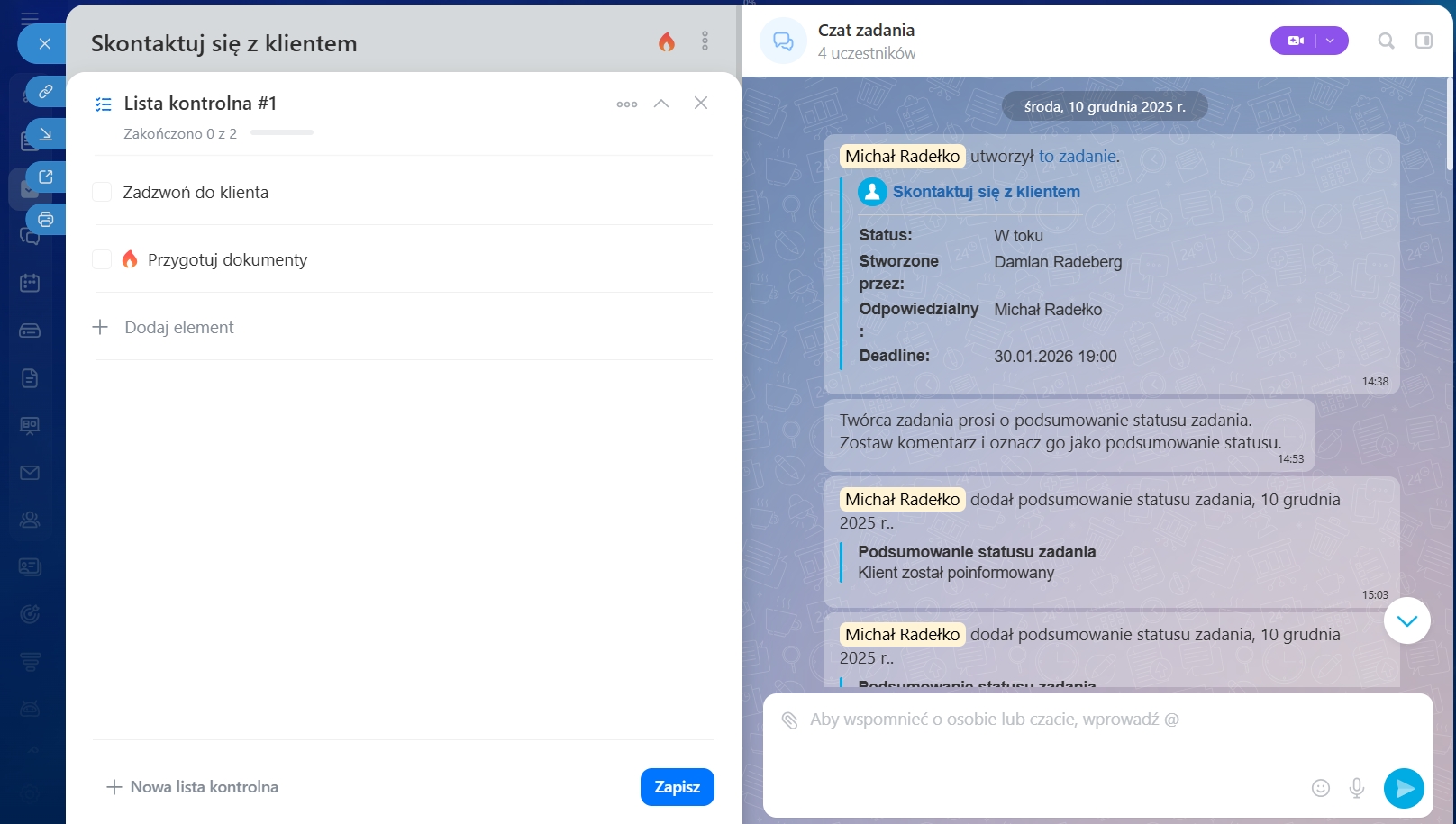Viewport: 1456px width, 824px height.
Task: Open the '4 uczestników' participants list
Action: (867, 53)
